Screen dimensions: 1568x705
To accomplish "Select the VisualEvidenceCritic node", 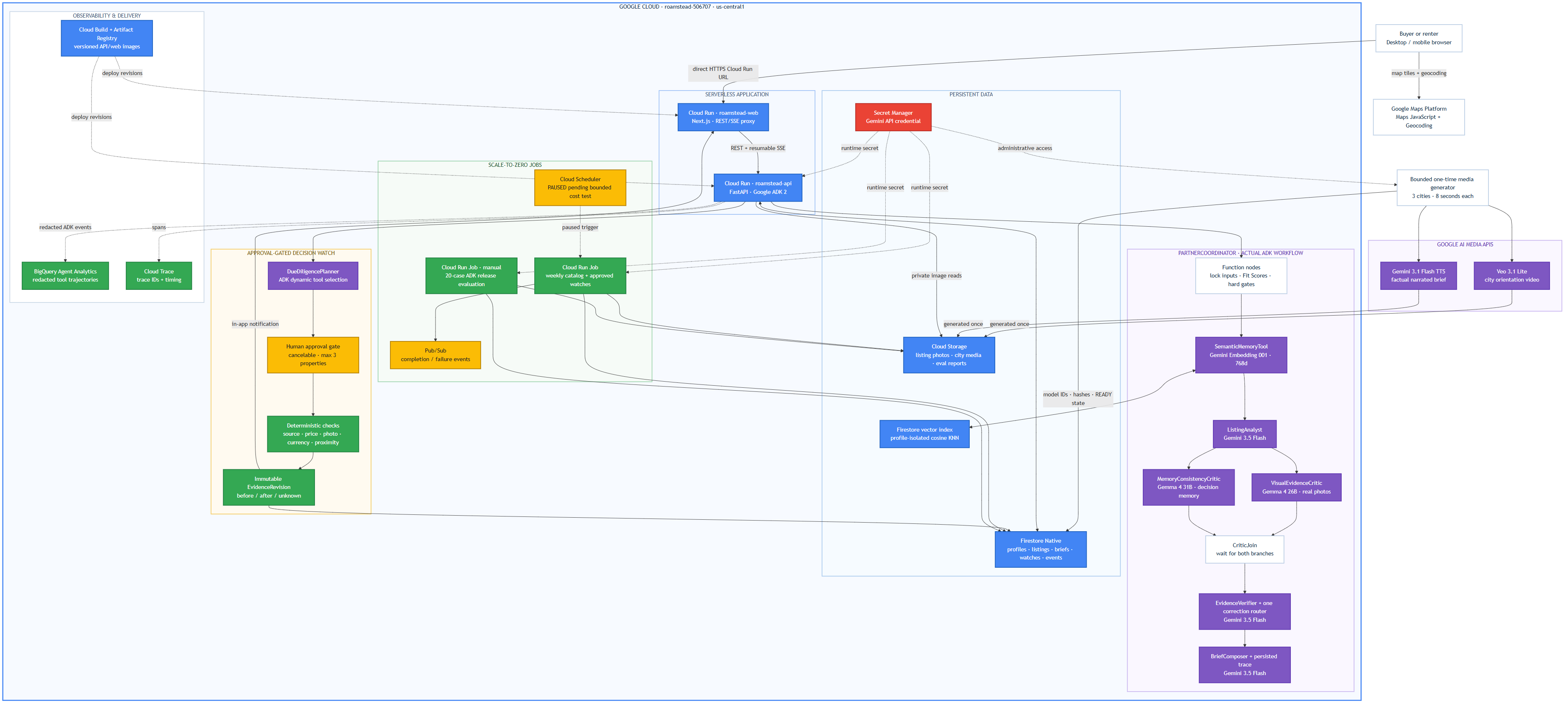I will coord(1296,487).
